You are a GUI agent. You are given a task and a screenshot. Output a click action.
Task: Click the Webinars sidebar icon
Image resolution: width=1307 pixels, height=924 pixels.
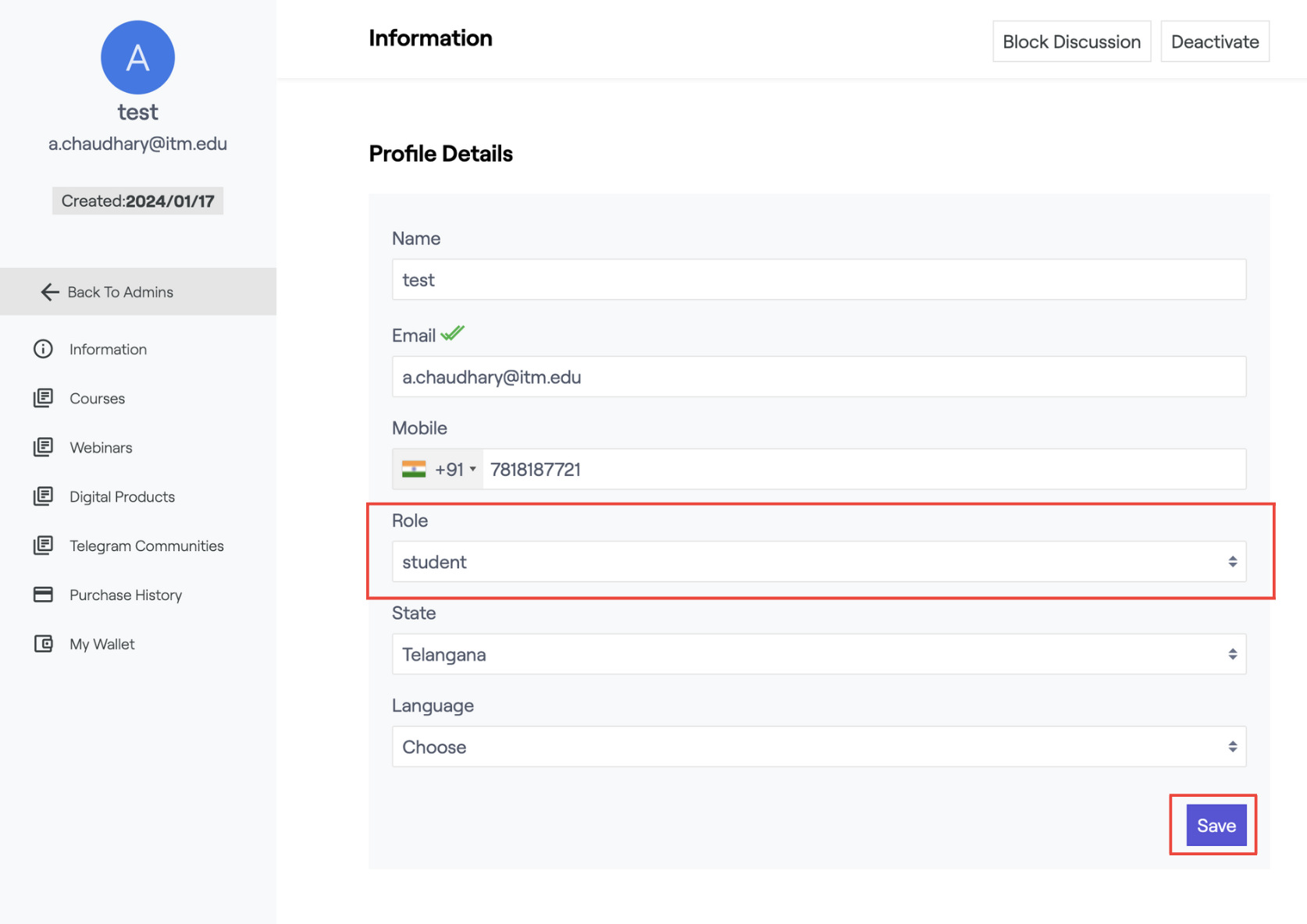43,447
